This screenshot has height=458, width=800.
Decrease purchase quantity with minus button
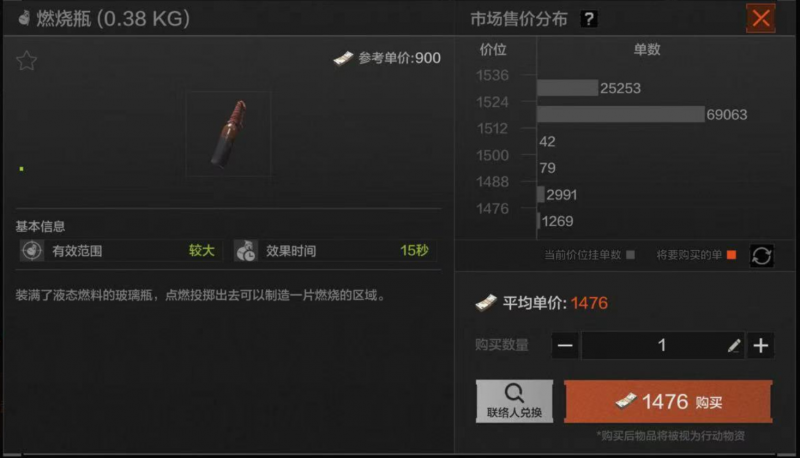click(x=565, y=346)
